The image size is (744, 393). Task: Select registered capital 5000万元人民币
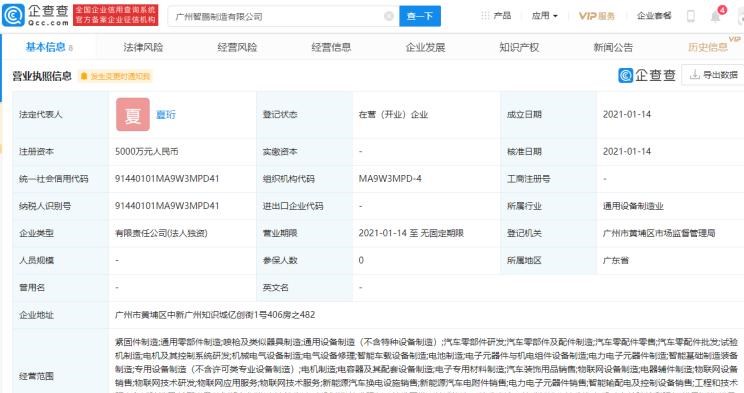(x=147, y=151)
